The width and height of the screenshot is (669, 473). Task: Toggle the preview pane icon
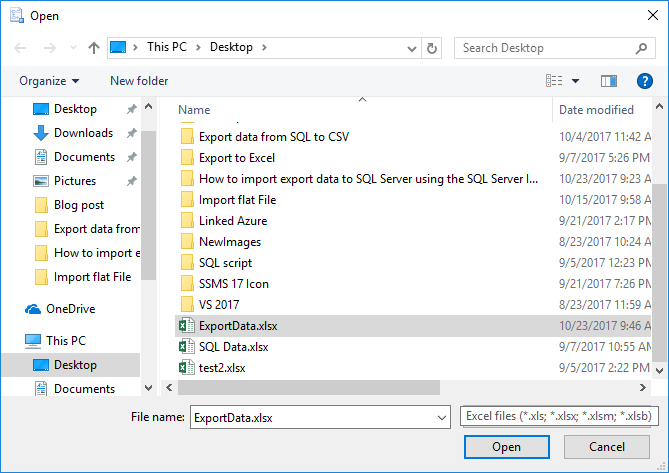point(609,80)
